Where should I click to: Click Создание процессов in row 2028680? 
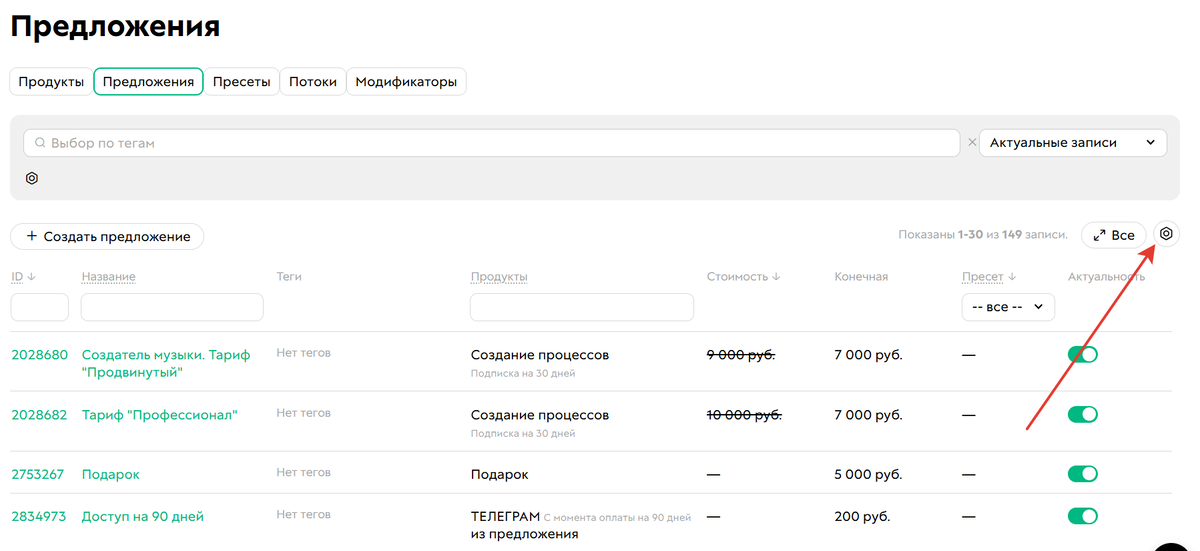(540, 355)
